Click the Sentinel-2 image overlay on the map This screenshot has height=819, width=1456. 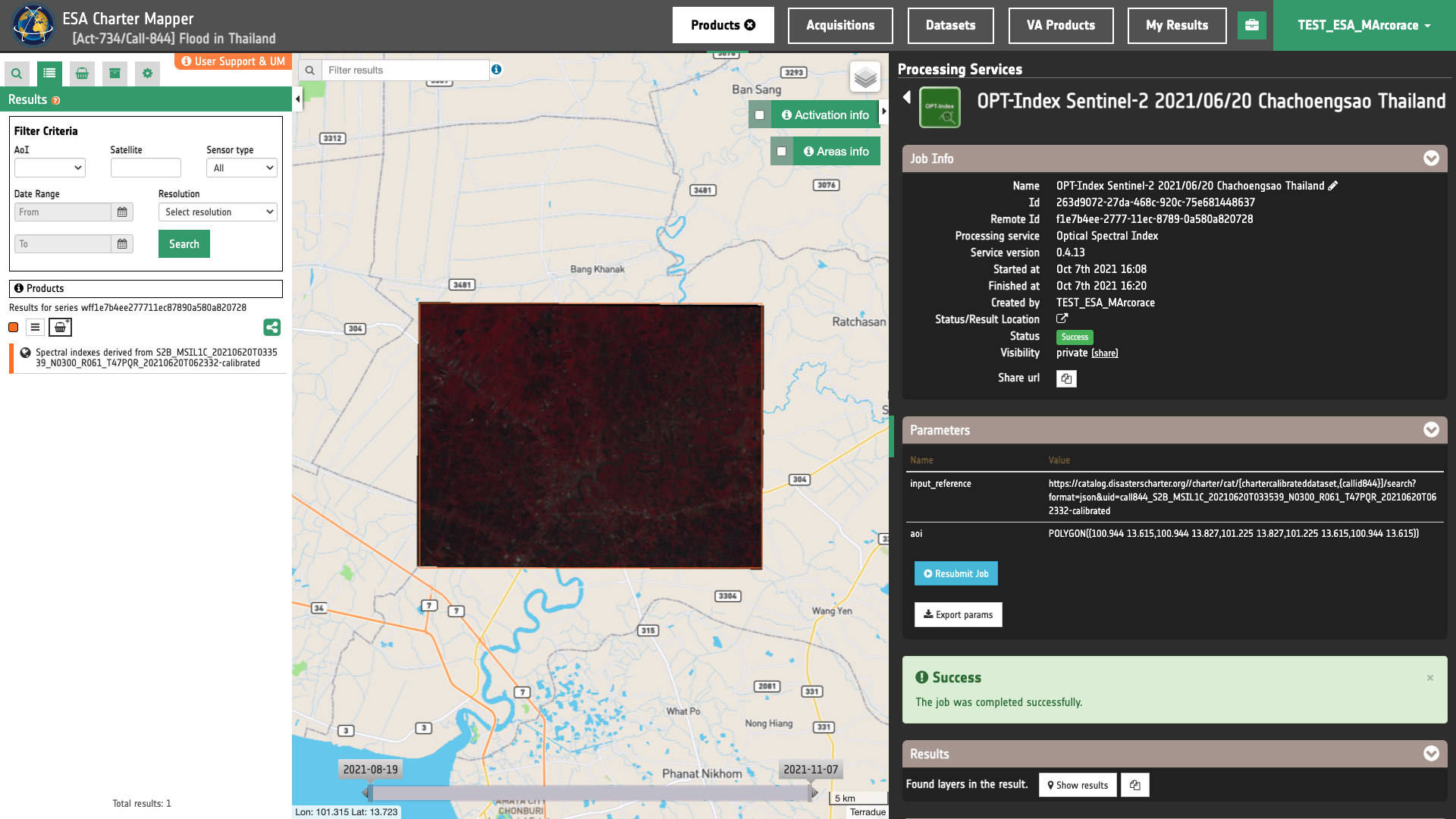coord(590,436)
